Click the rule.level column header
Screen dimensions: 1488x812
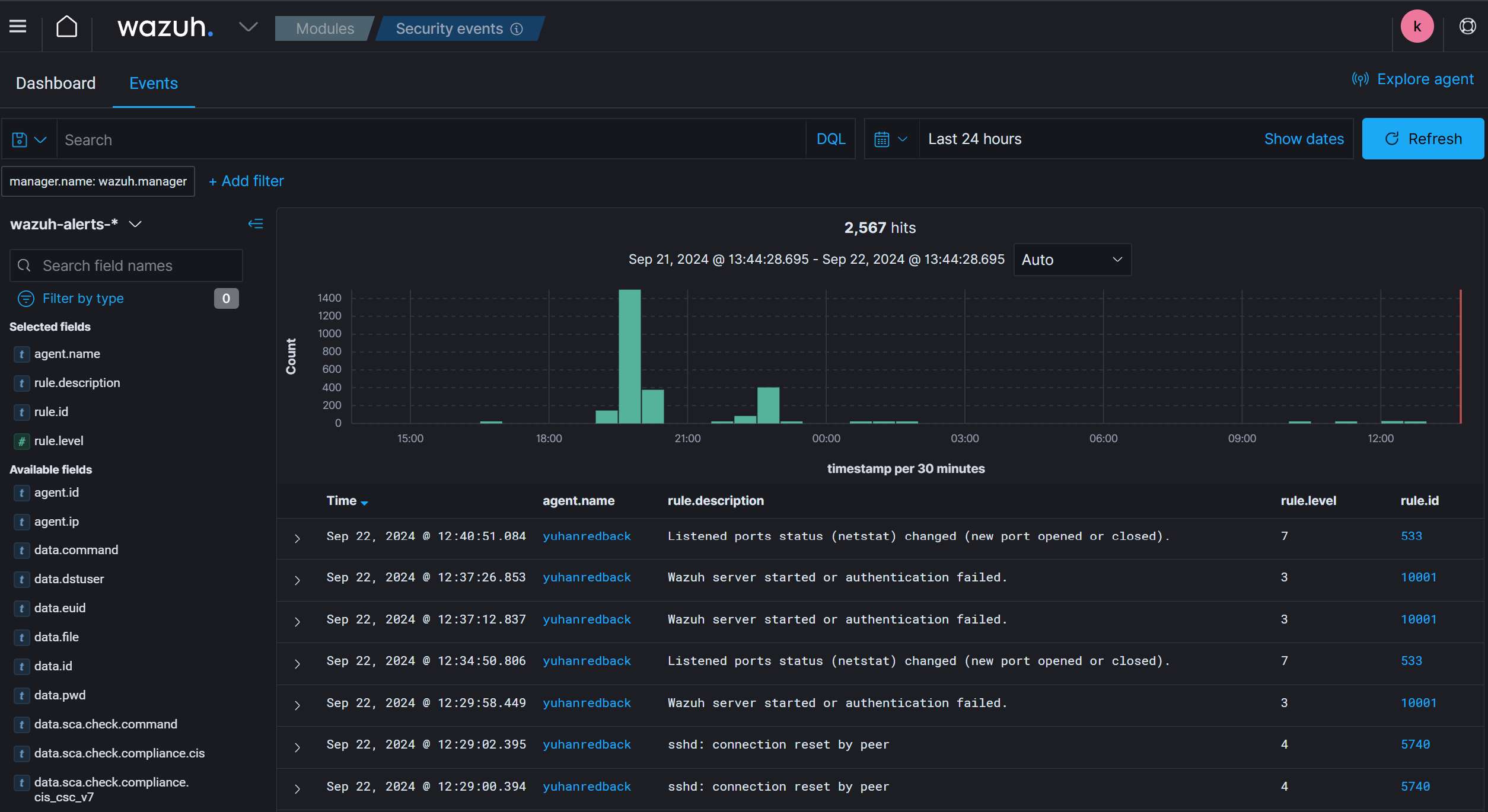pos(1308,501)
